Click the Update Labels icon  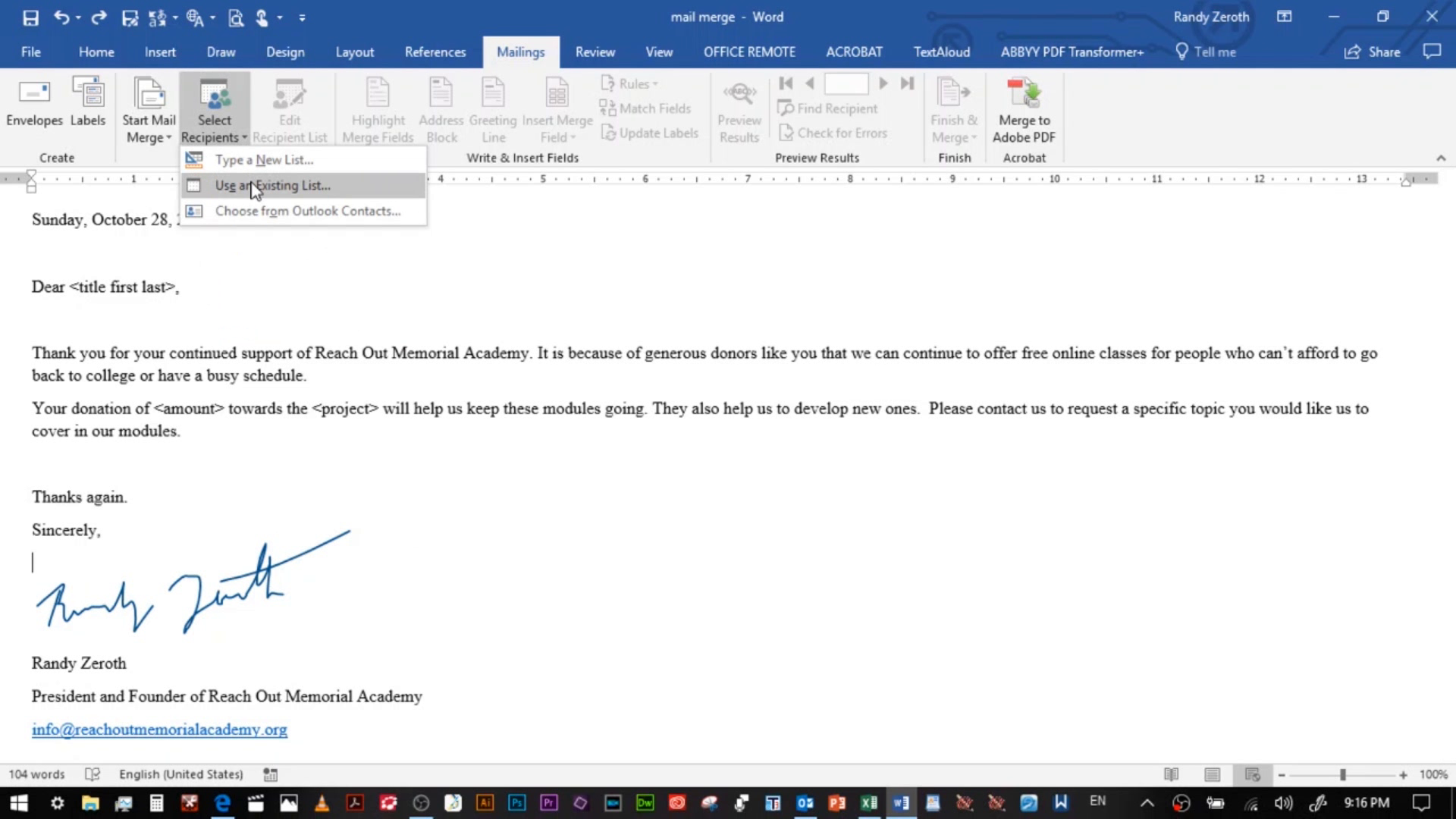pyautogui.click(x=650, y=133)
